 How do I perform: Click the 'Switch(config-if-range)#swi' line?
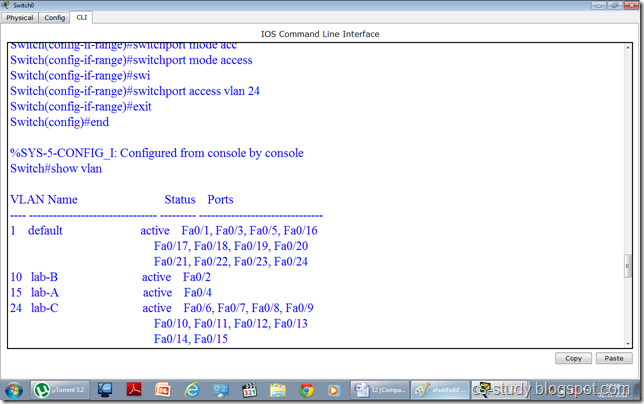80,76
